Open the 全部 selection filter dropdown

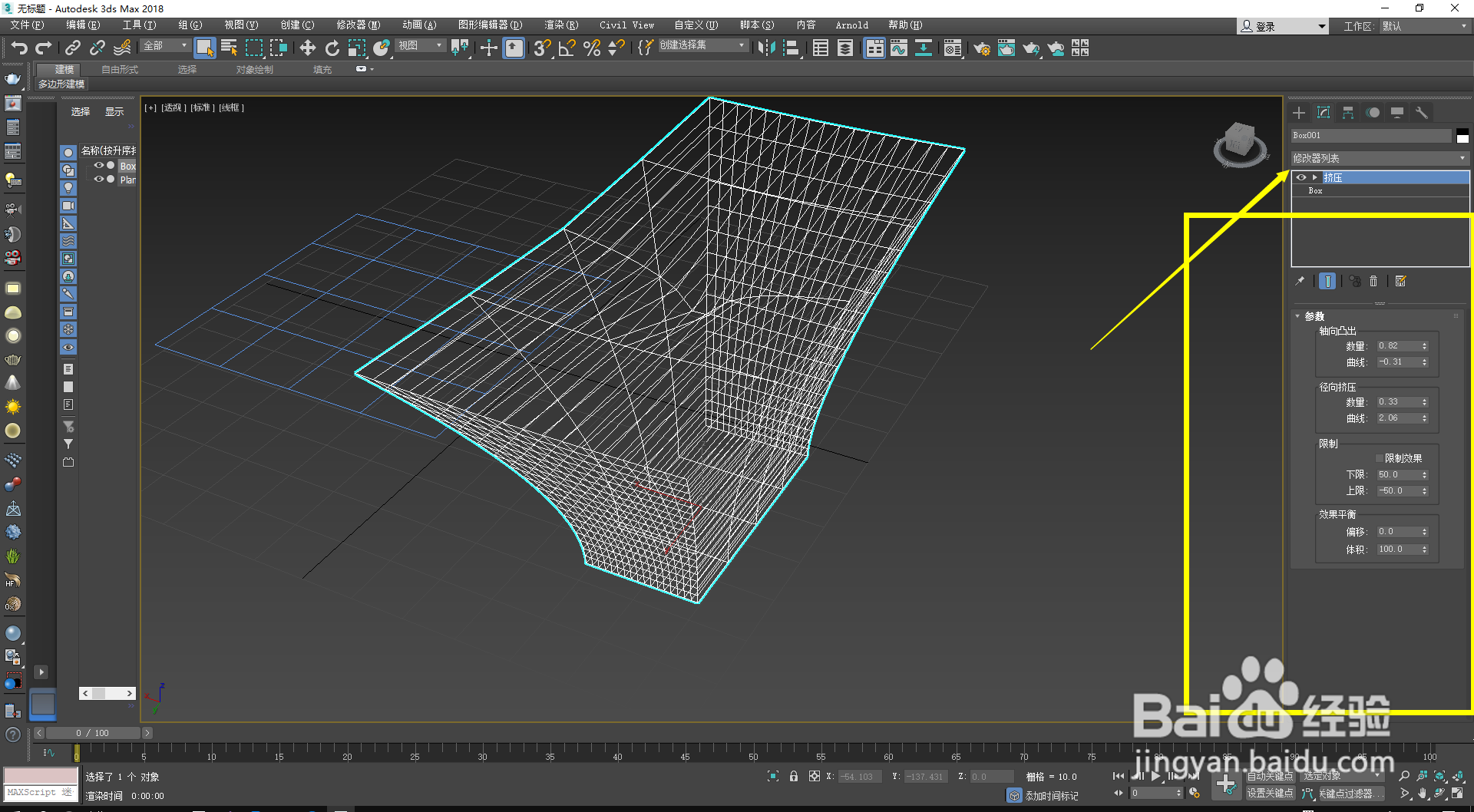point(164,46)
